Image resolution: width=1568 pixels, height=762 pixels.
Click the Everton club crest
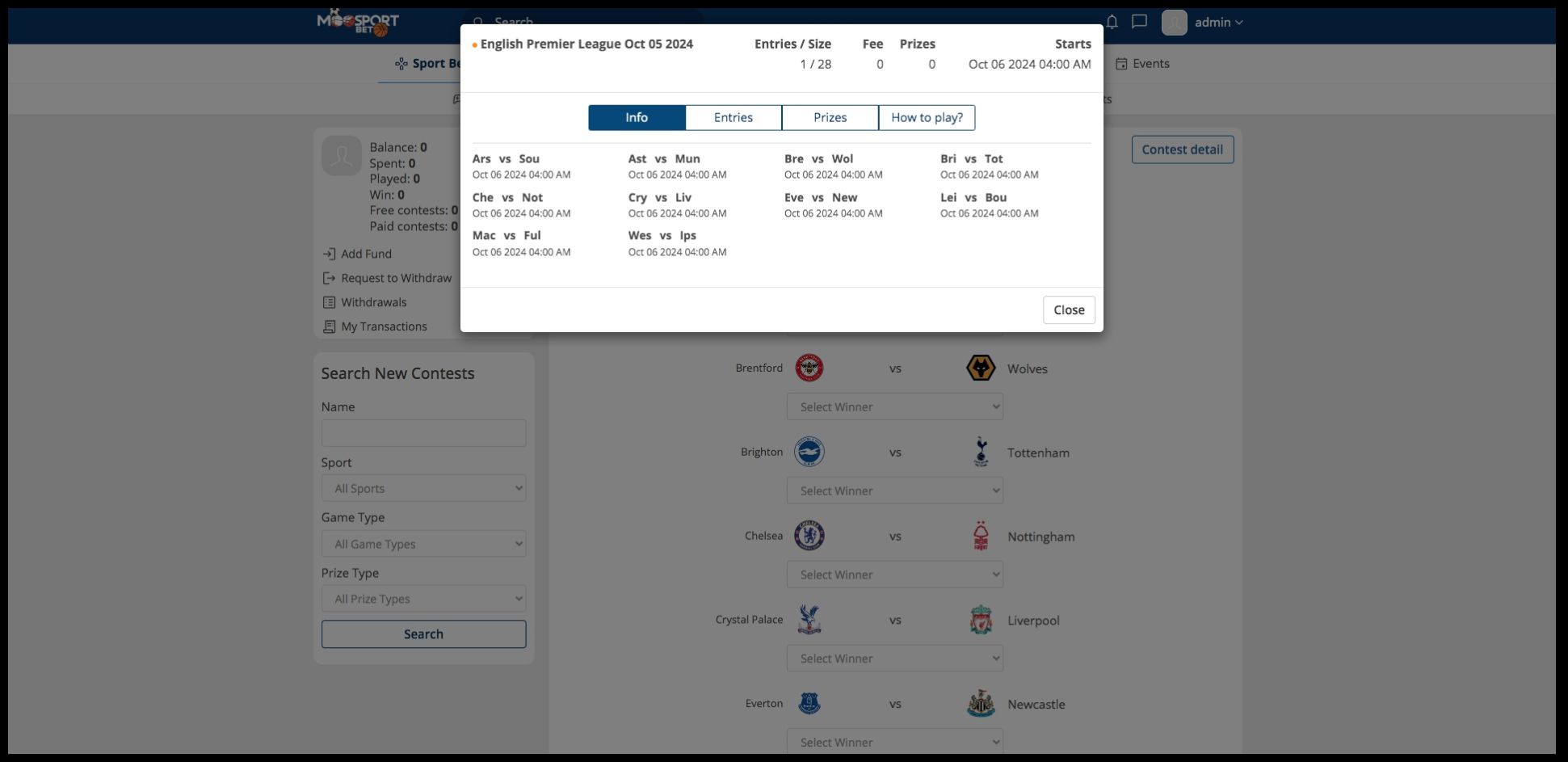(x=809, y=704)
